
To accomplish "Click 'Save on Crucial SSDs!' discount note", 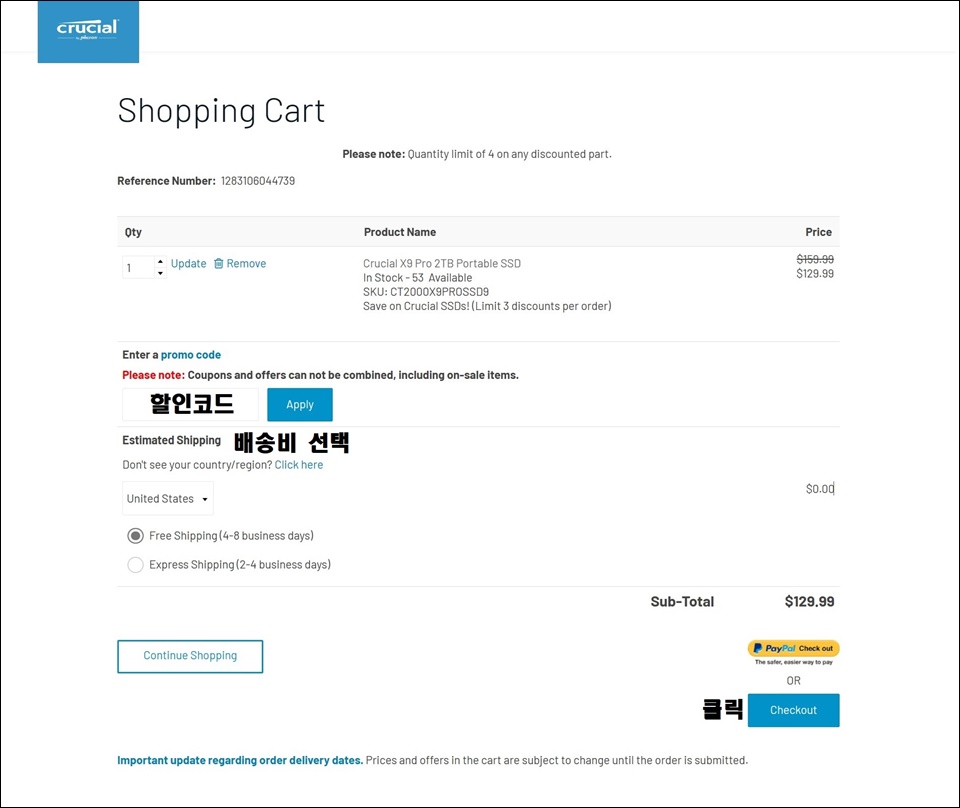I will [487, 306].
